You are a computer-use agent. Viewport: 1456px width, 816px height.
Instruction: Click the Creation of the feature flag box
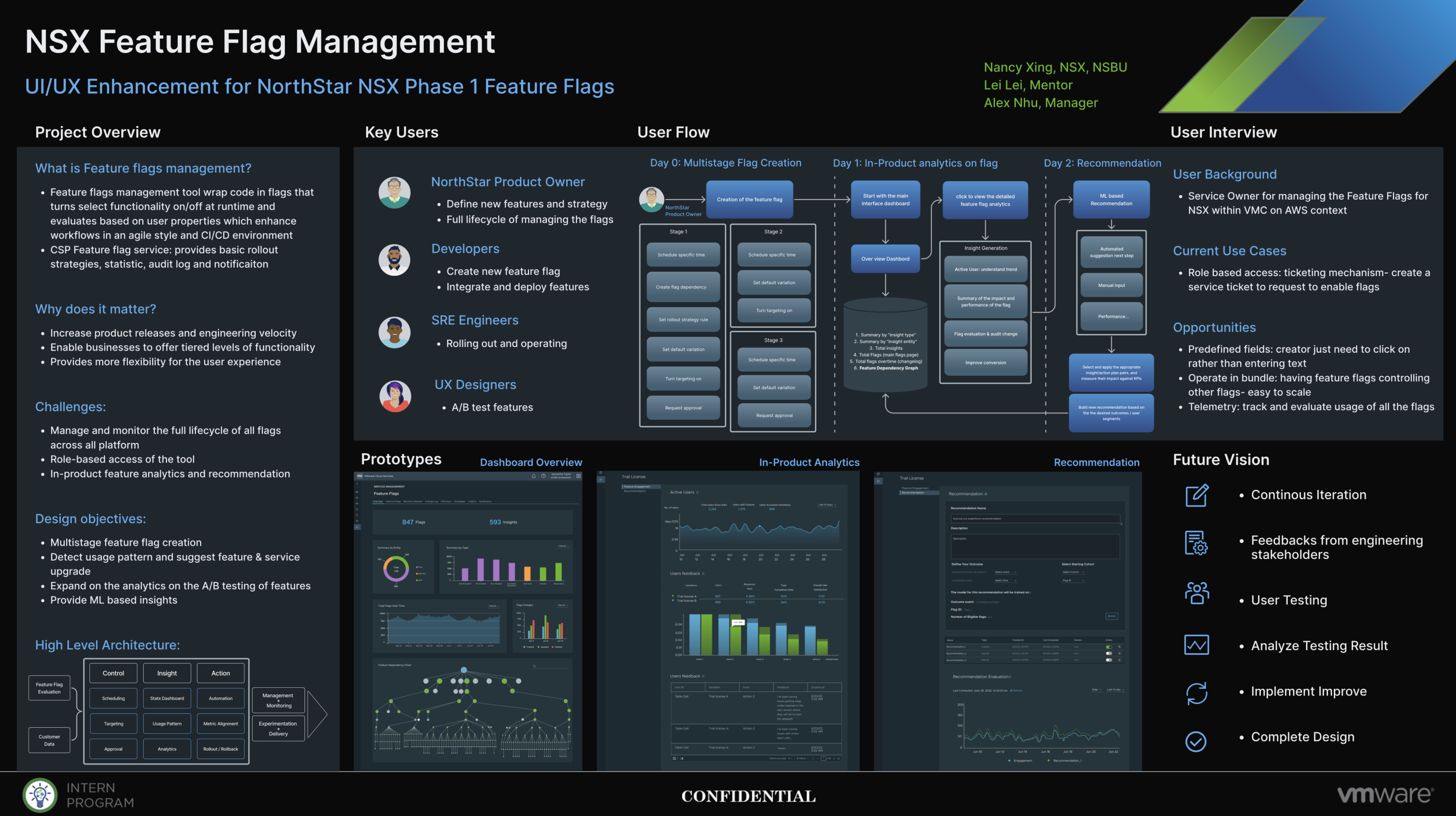pyautogui.click(x=749, y=199)
